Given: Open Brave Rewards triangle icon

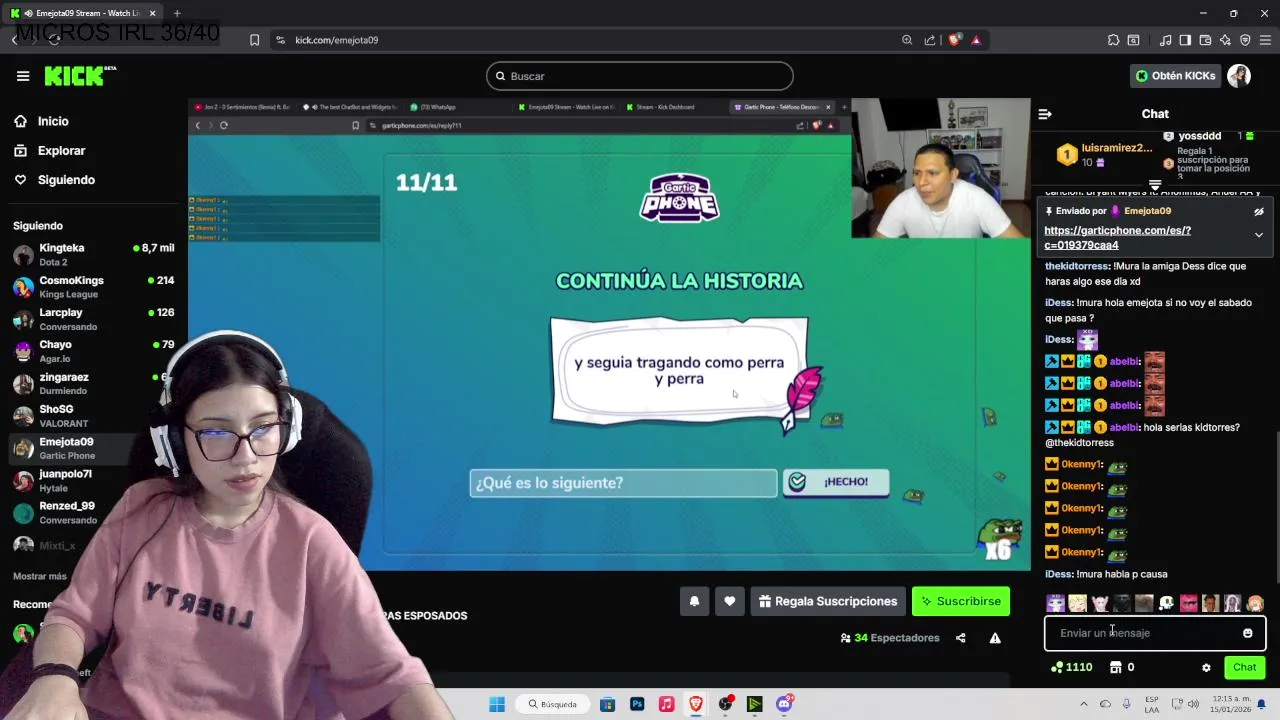Looking at the screenshot, I should click(976, 40).
